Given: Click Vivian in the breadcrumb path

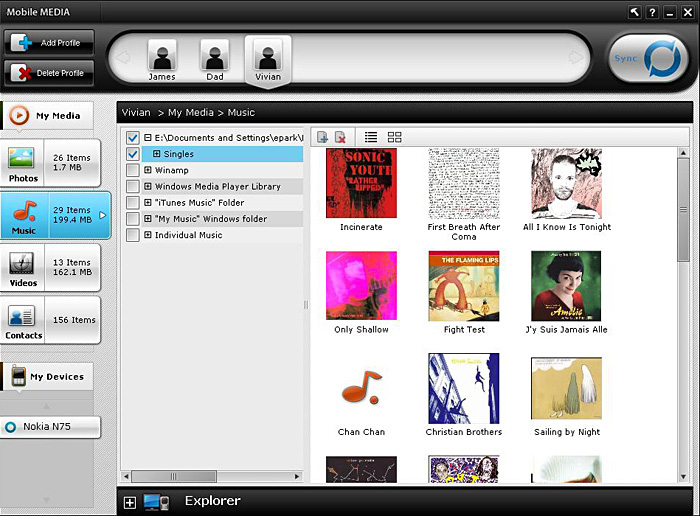Looking at the screenshot, I should pyautogui.click(x=136, y=112).
